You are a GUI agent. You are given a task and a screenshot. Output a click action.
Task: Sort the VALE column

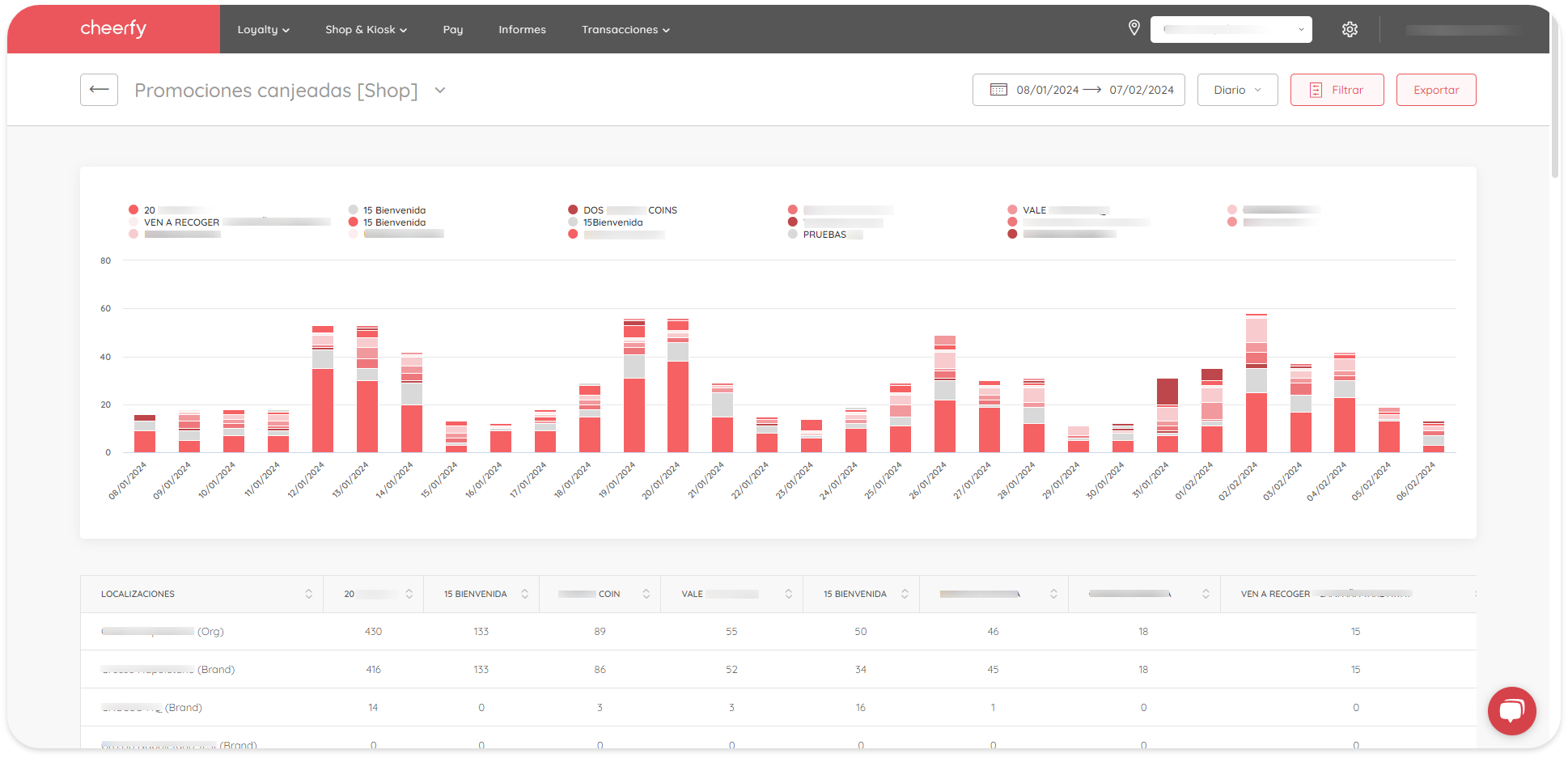point(789,594)
